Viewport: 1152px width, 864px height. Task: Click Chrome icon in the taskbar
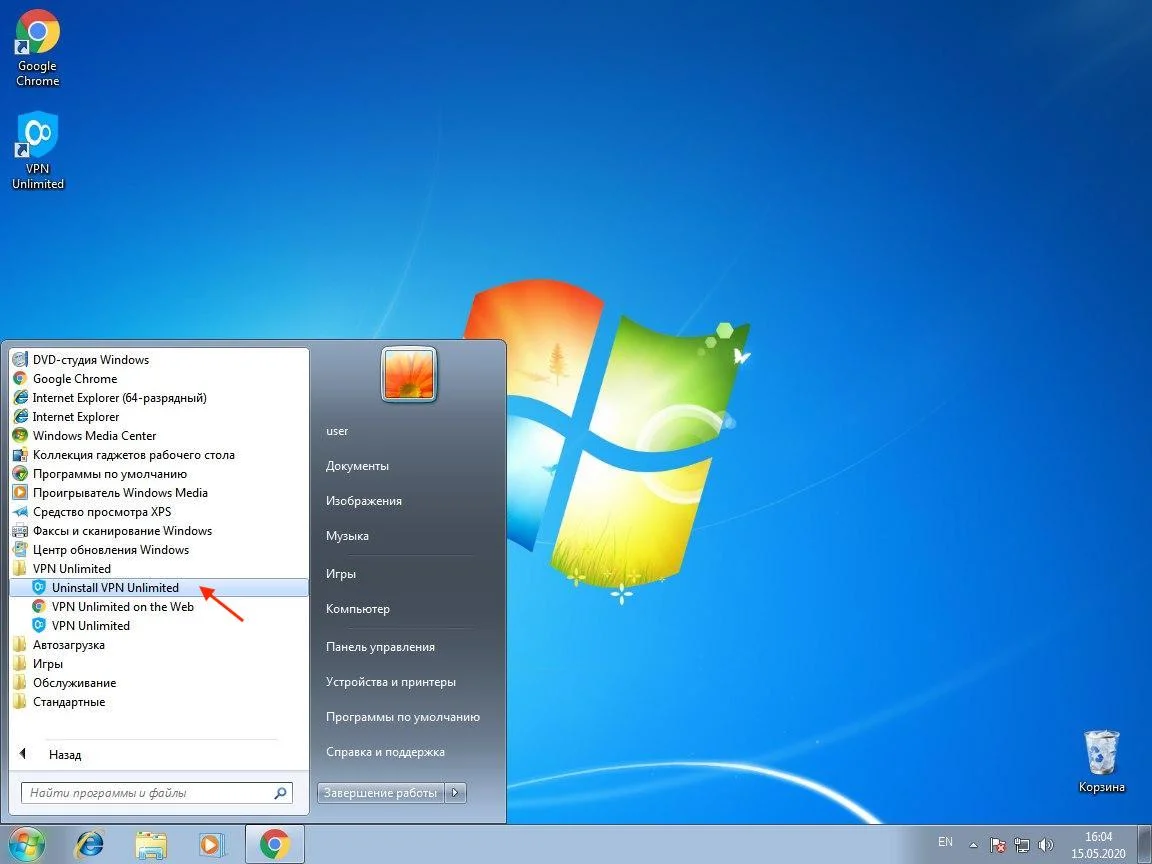click(274, 844)
